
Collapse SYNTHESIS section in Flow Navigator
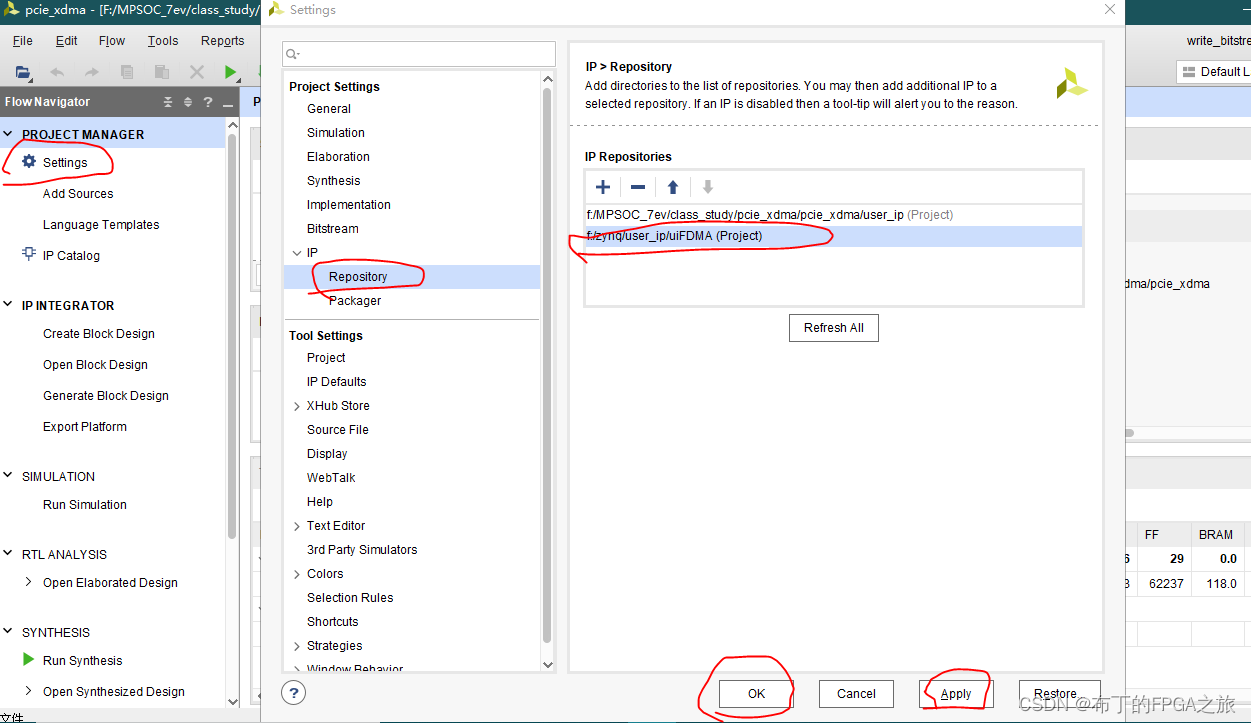[9, 632]
